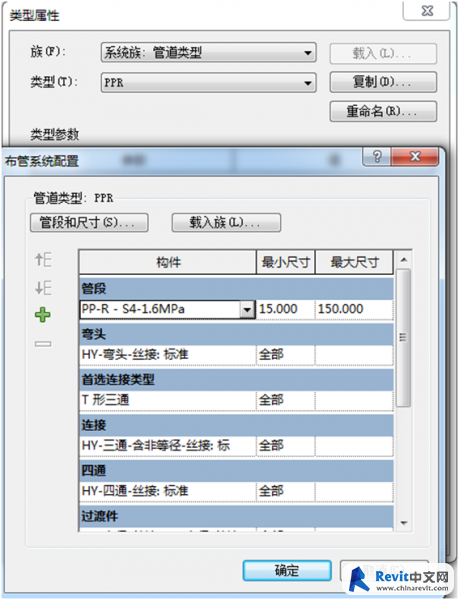Click the 首选连接类型 group header

coord(236,380)
